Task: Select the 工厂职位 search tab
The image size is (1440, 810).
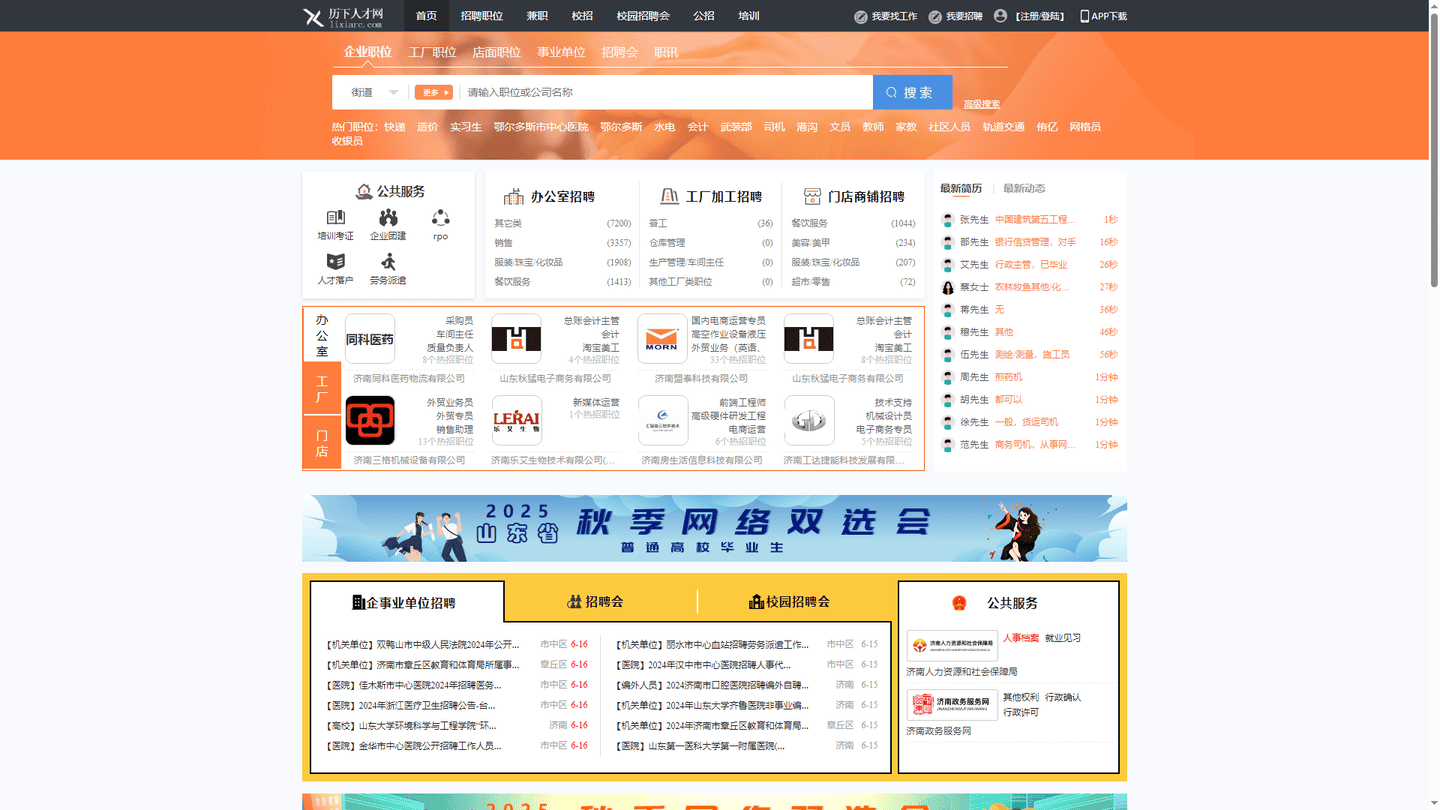Action: [432, 52]
